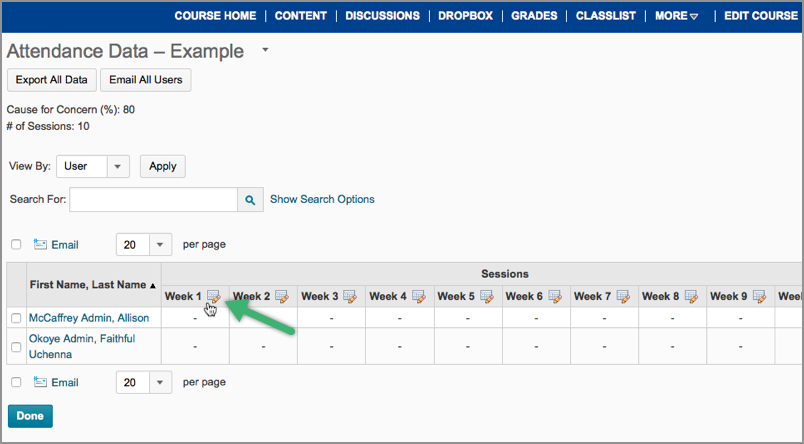Open Week 3 attendance entry icon
This screenshot has width=804, height=444.
350,296
